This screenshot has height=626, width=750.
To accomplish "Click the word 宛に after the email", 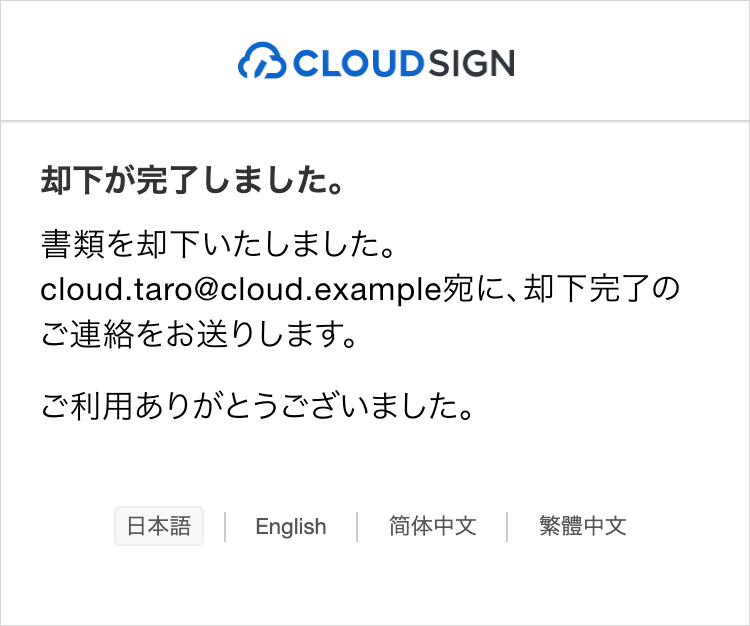I will (470, 289).
